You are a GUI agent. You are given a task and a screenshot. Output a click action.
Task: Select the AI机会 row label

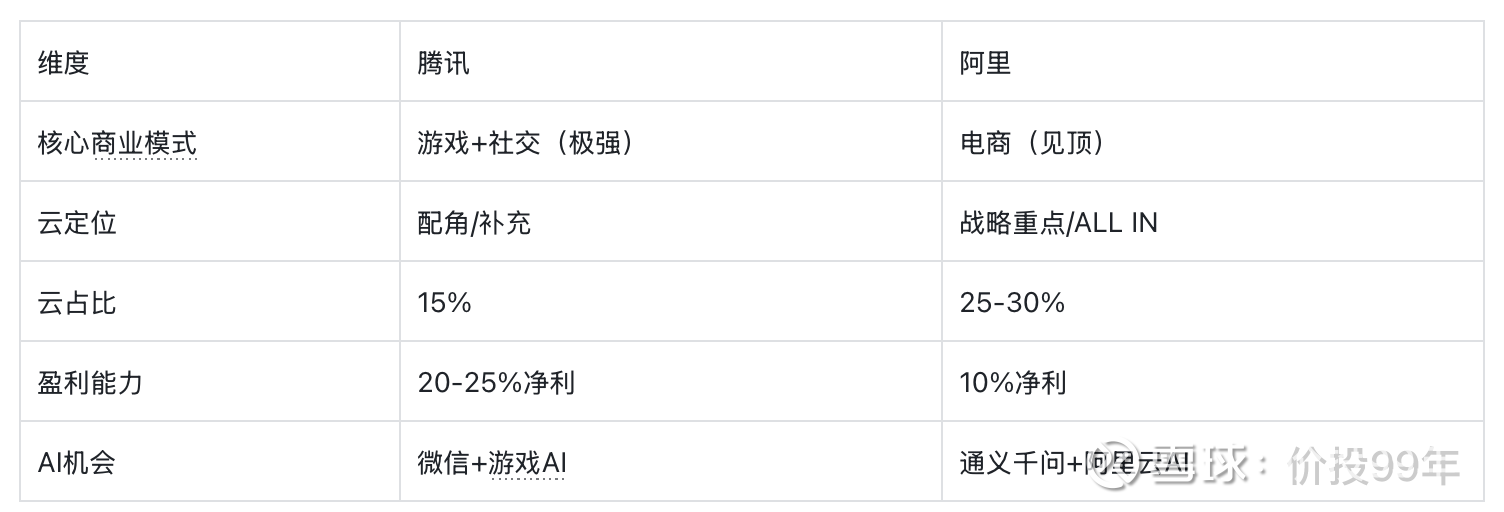pyautogui.click(x=76, y=463)
